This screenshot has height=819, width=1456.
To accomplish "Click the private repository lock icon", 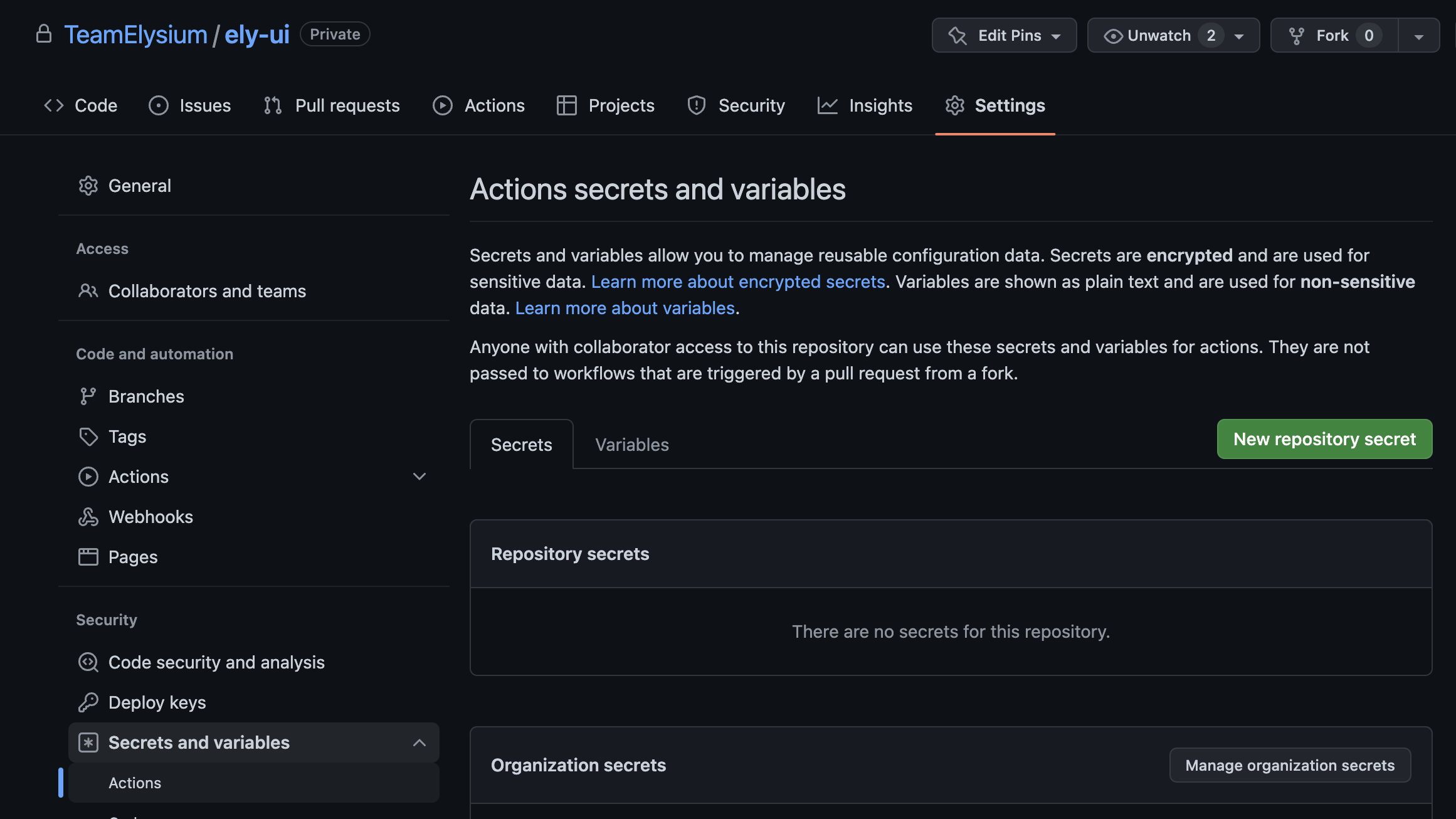I will coord(44,34).
